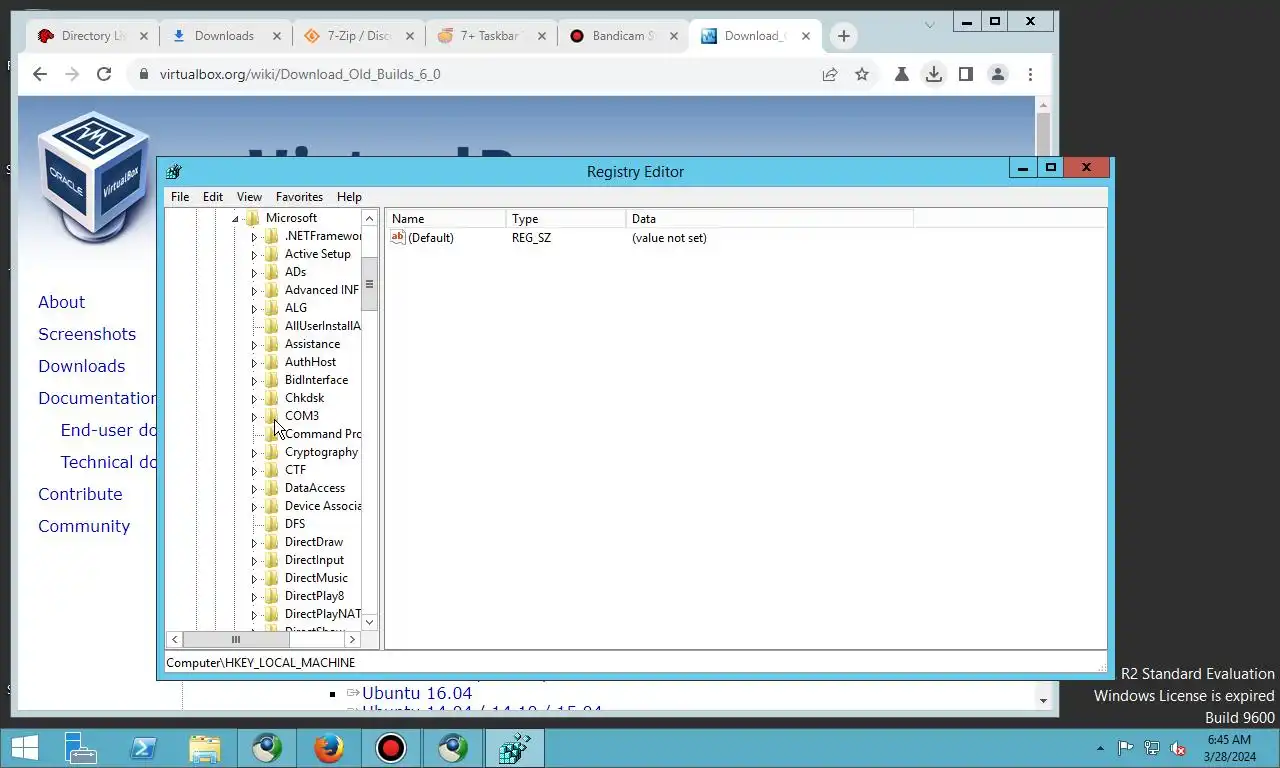Click the Name column header
Image resolution: width=1280 pixels, height=768 pixels.
[x=446, y=218]
